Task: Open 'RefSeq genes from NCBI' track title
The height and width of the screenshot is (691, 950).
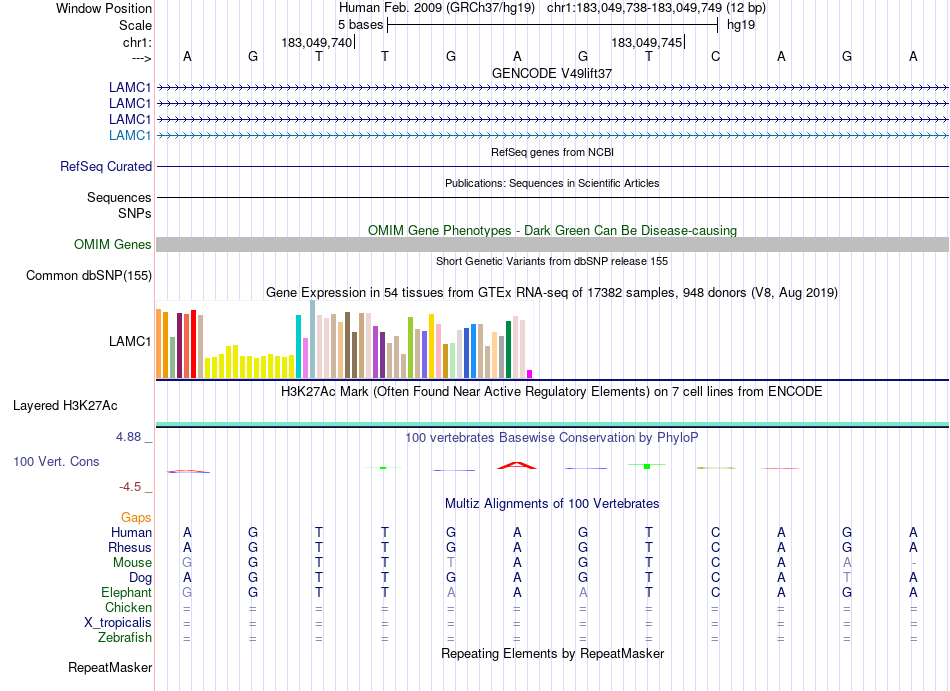Action: click(x=552, y=152)
